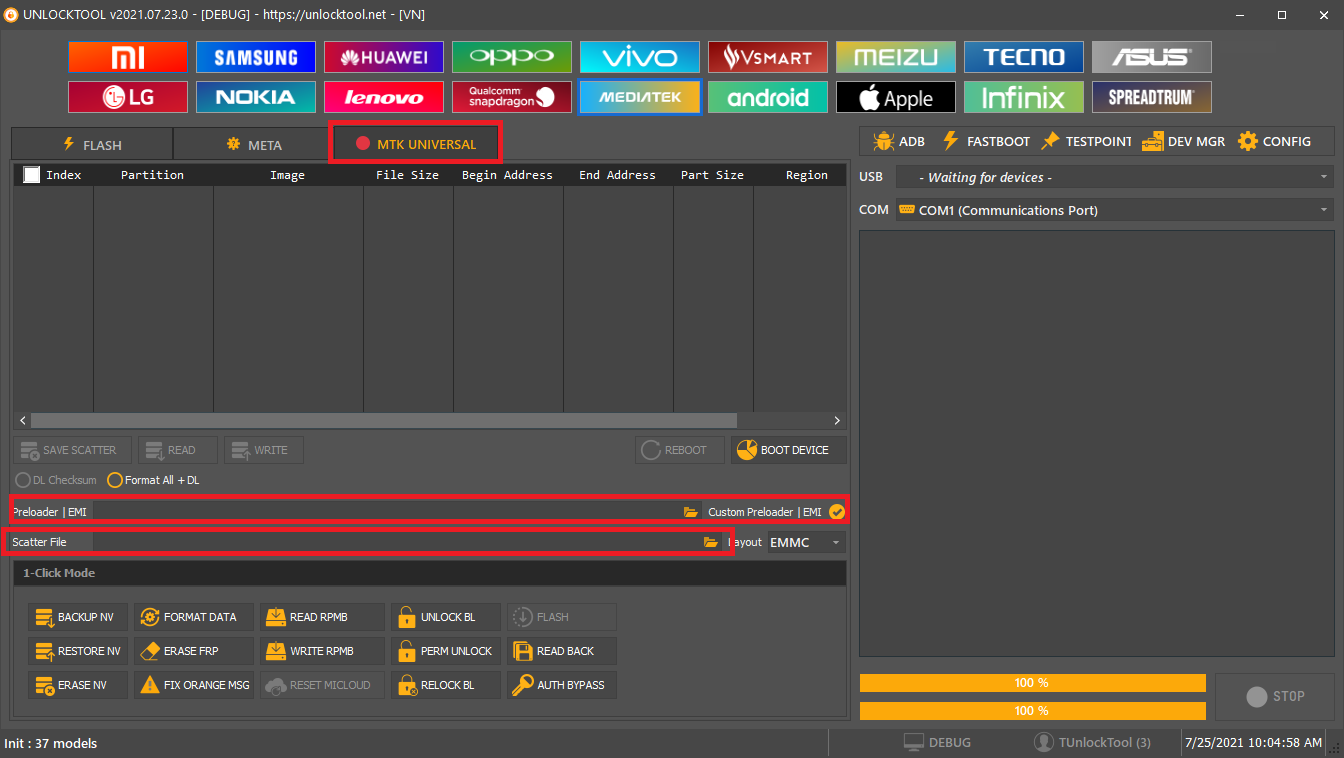
Task: Switch to the FLASH tab
Action: 92,144
